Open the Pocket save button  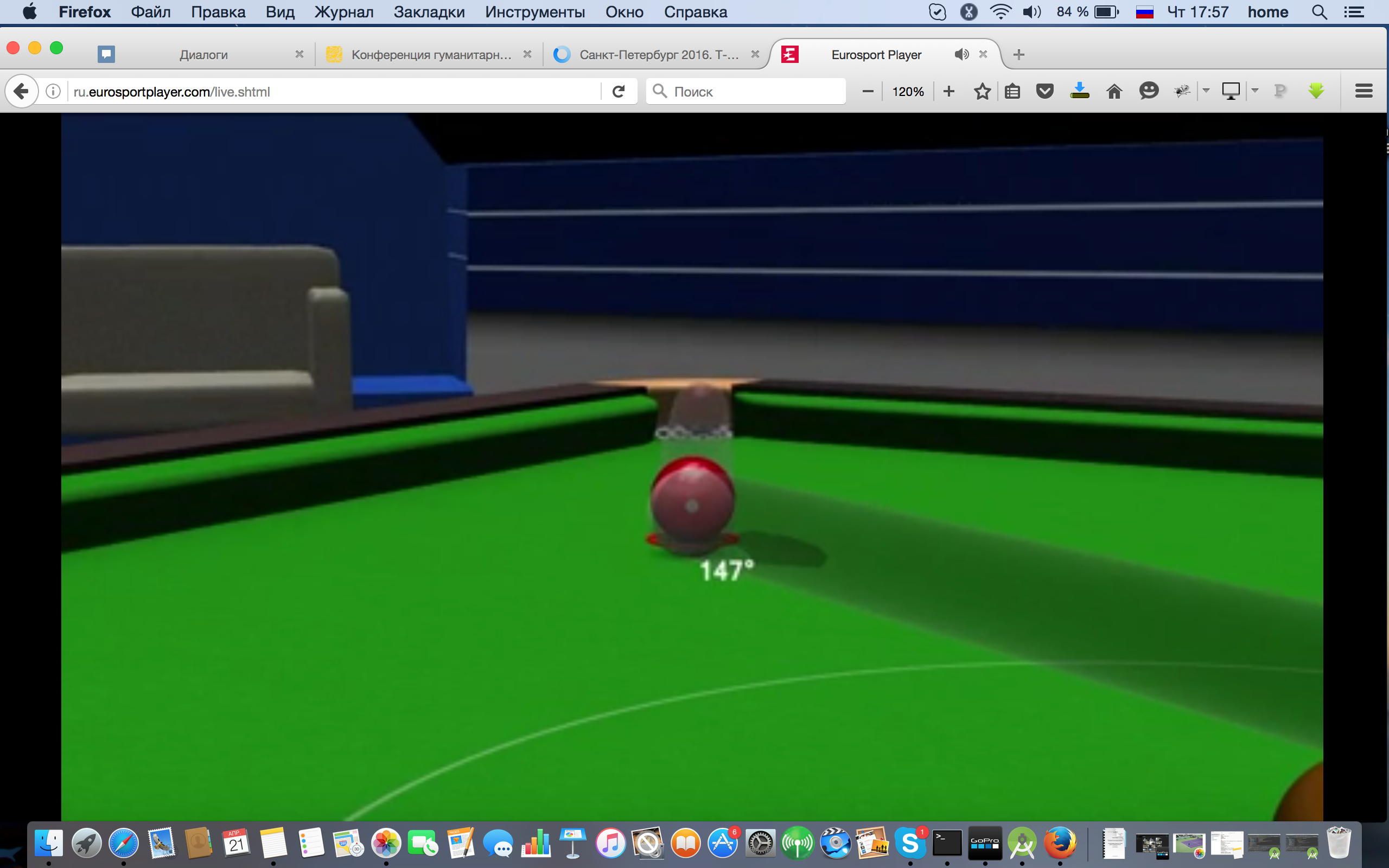click(1044, 91)
